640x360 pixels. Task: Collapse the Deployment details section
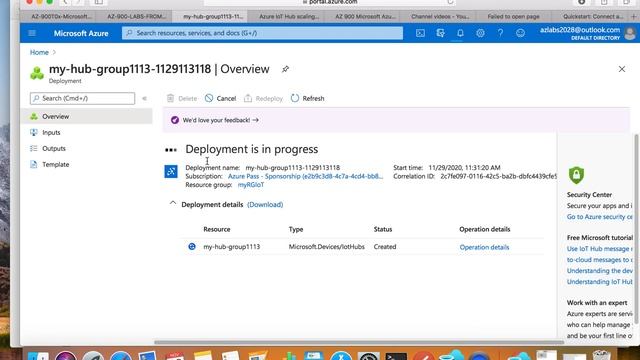pyautogui.click(x=173, y=203)
